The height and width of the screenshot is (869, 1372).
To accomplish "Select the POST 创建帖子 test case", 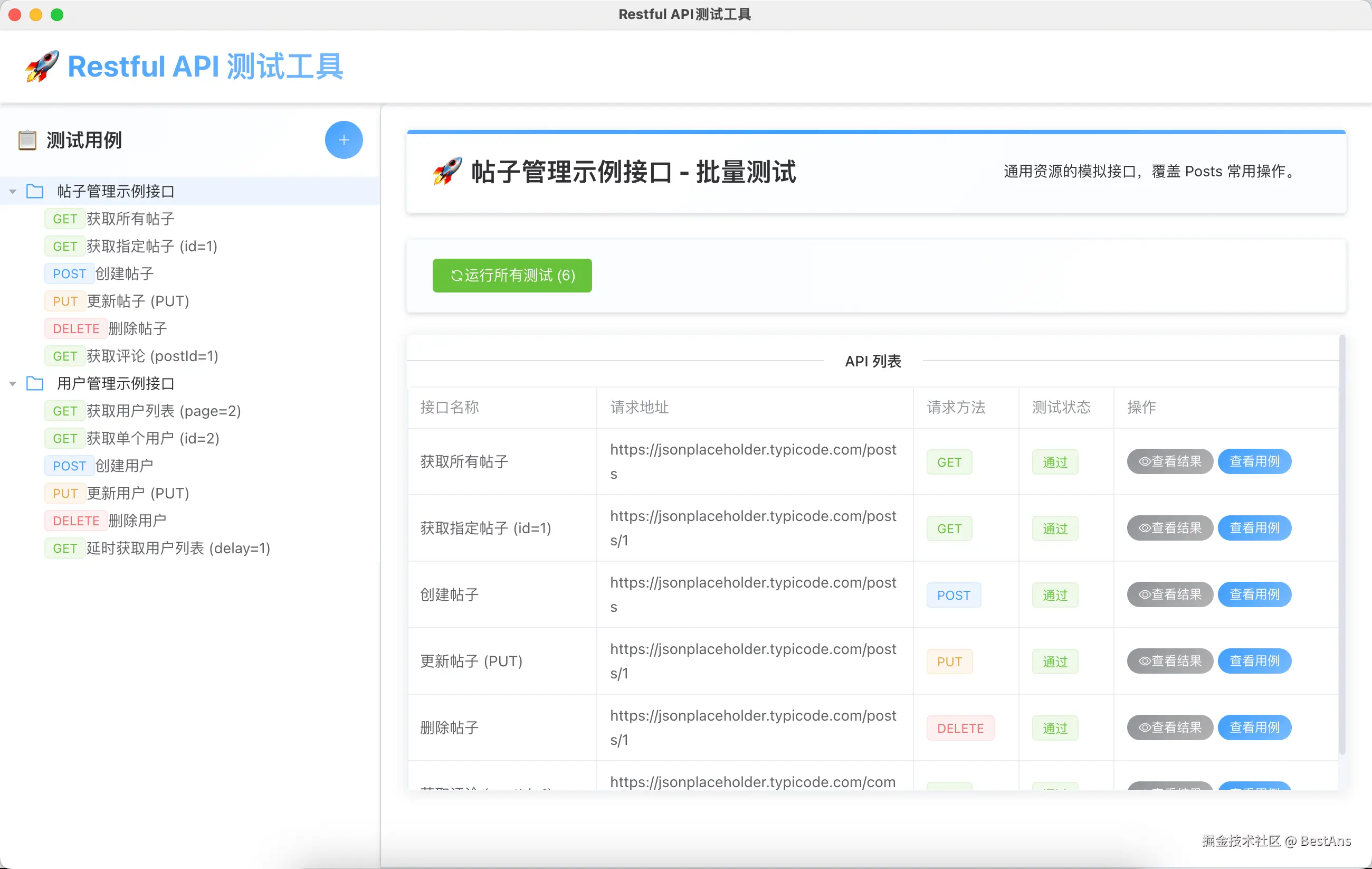I will (x=124, y=273).
